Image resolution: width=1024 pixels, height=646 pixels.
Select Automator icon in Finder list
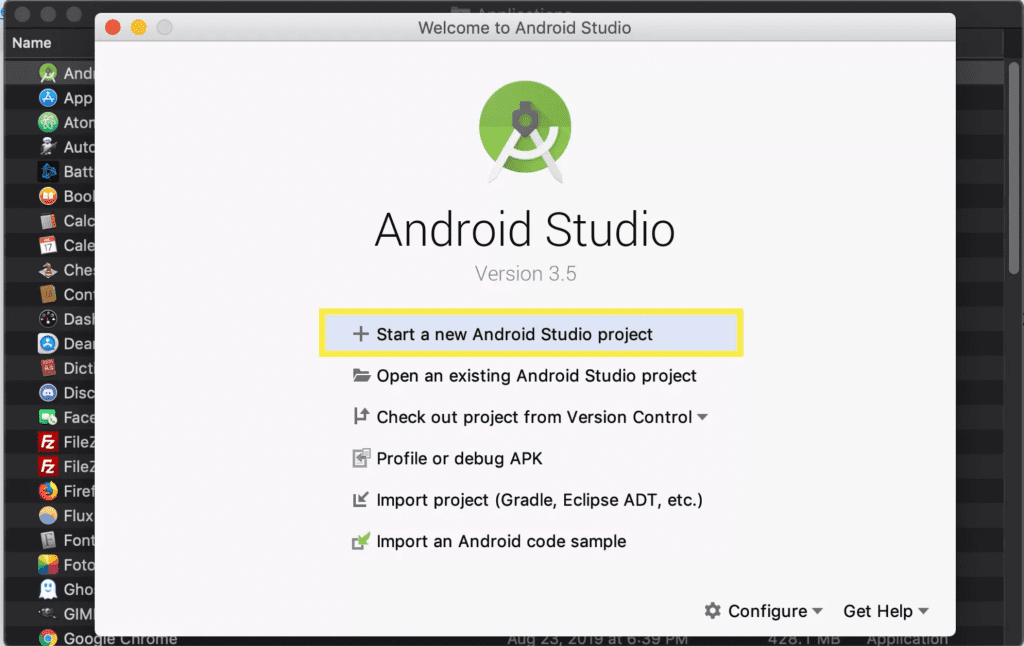pos(48,147)
